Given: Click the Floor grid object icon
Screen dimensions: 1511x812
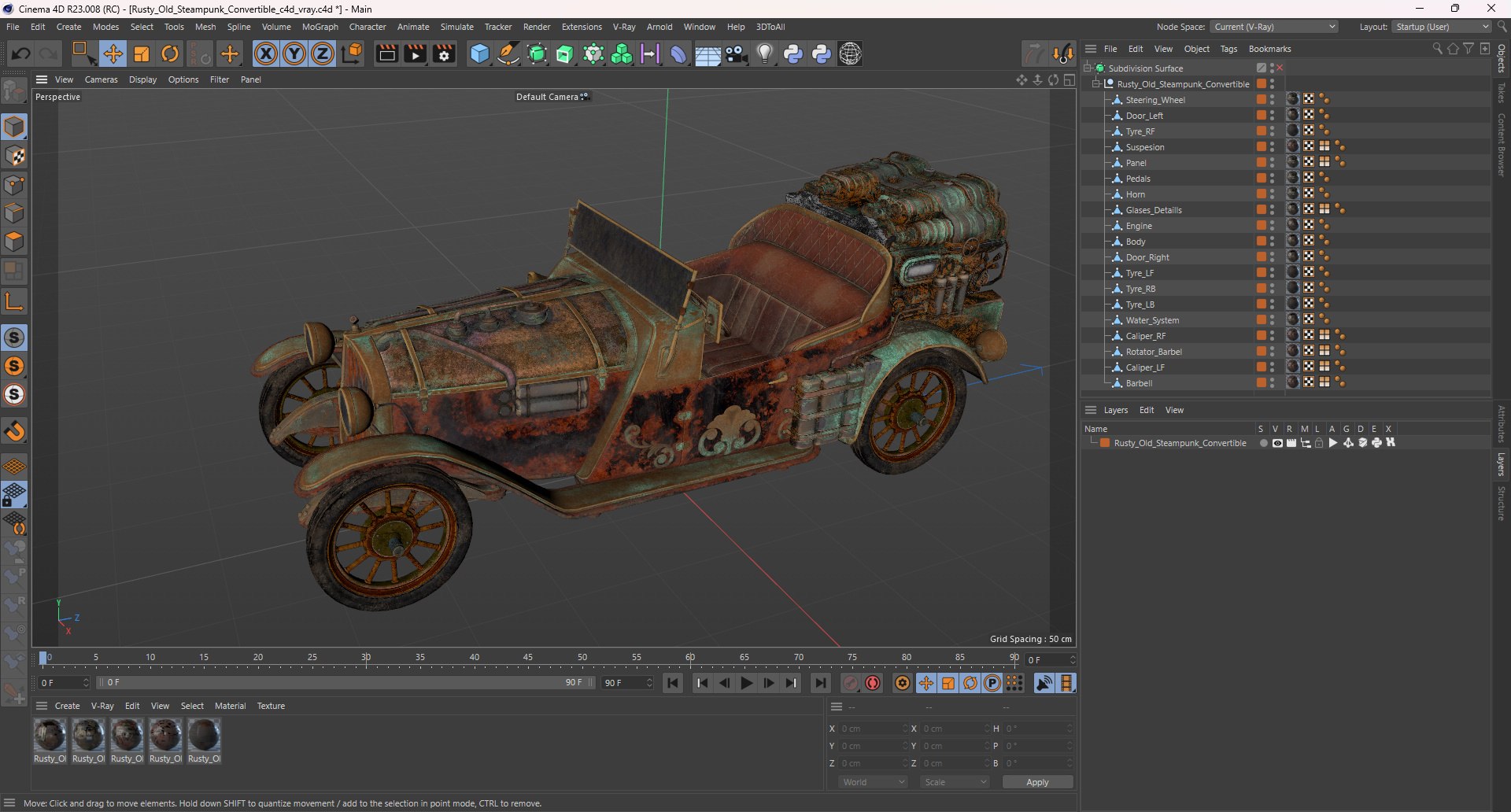Looking at the screenshot, I should [x=707, y=54].
